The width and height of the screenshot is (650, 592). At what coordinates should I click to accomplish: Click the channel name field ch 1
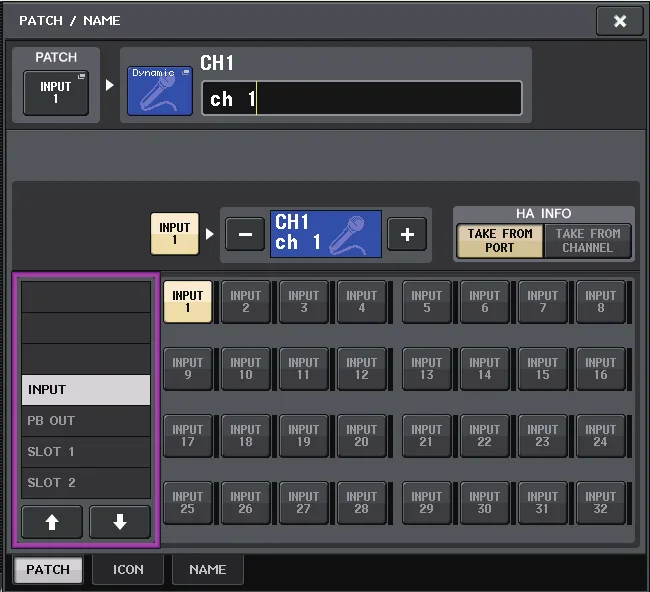coord(361,98)
